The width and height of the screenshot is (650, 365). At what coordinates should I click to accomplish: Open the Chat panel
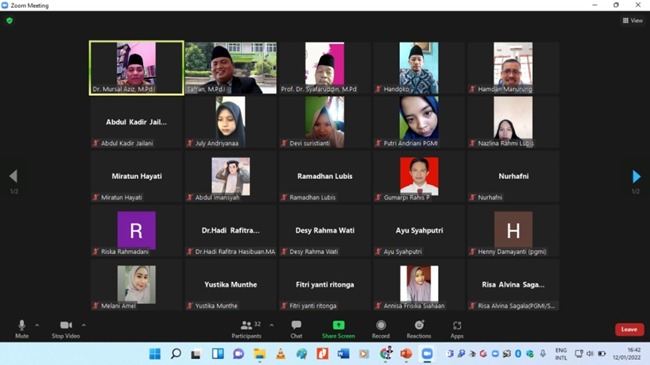click(296, 329)
